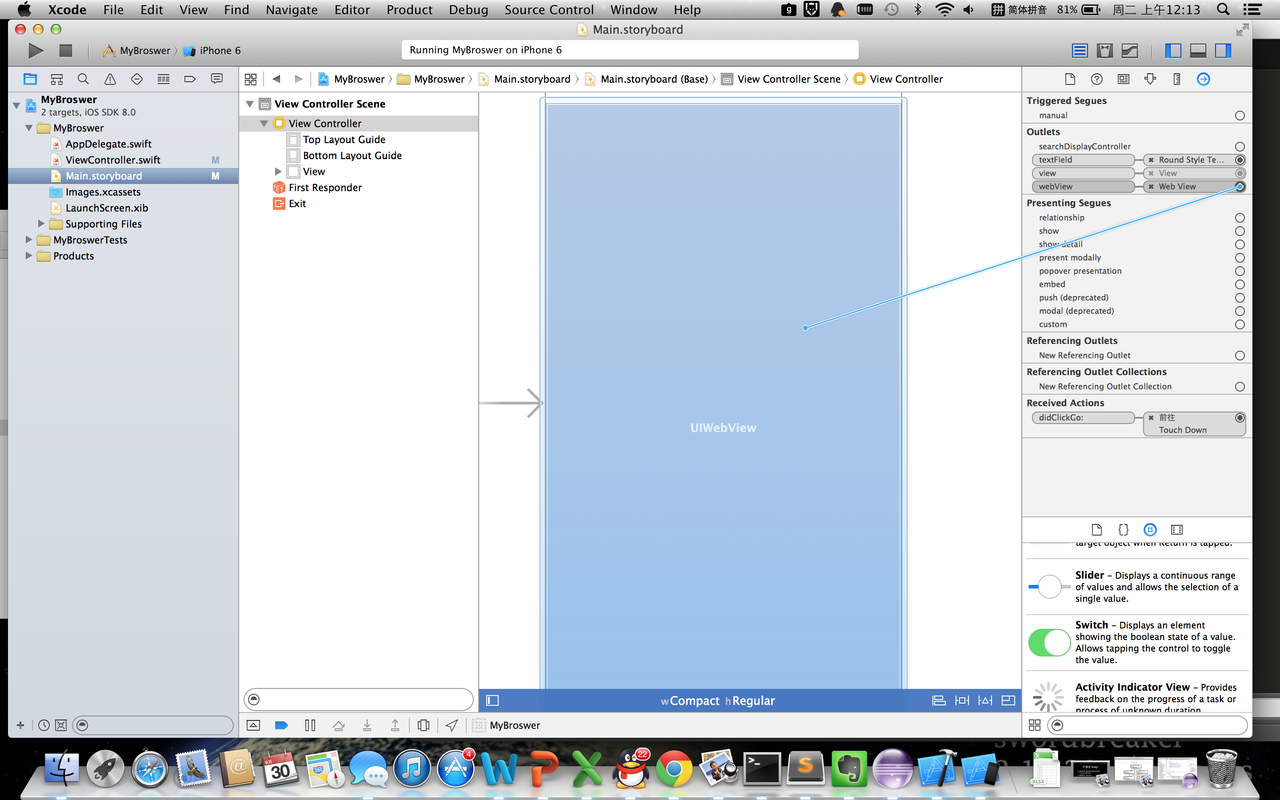This screenshot has height=800, width=1280.
Task: Expand the Supporting Files folder
Action: [x=41, y=224]
